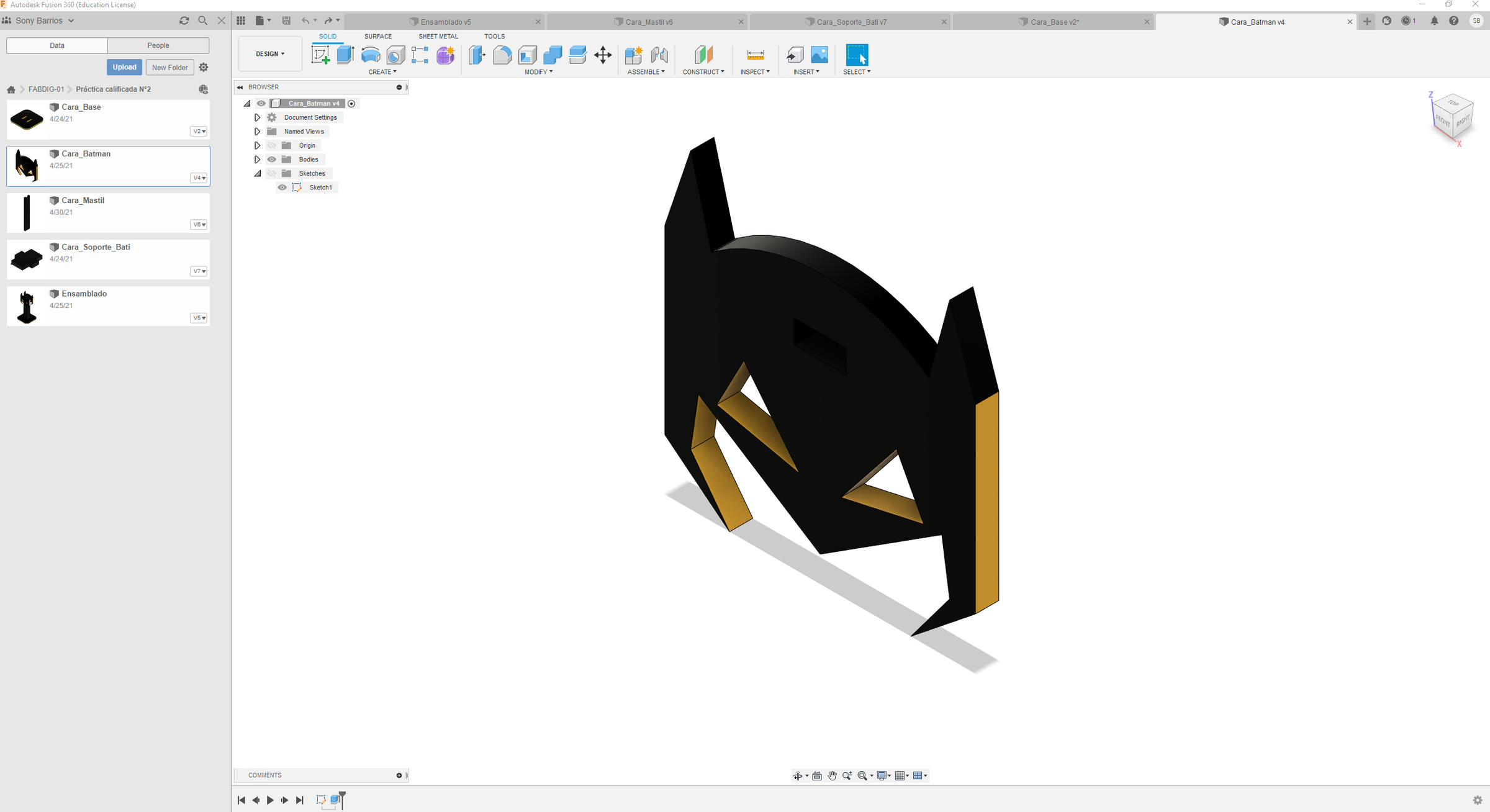Viewport: 1490px width, 812px height.
Task: Click the Pan hand icon
Action: 832,775
